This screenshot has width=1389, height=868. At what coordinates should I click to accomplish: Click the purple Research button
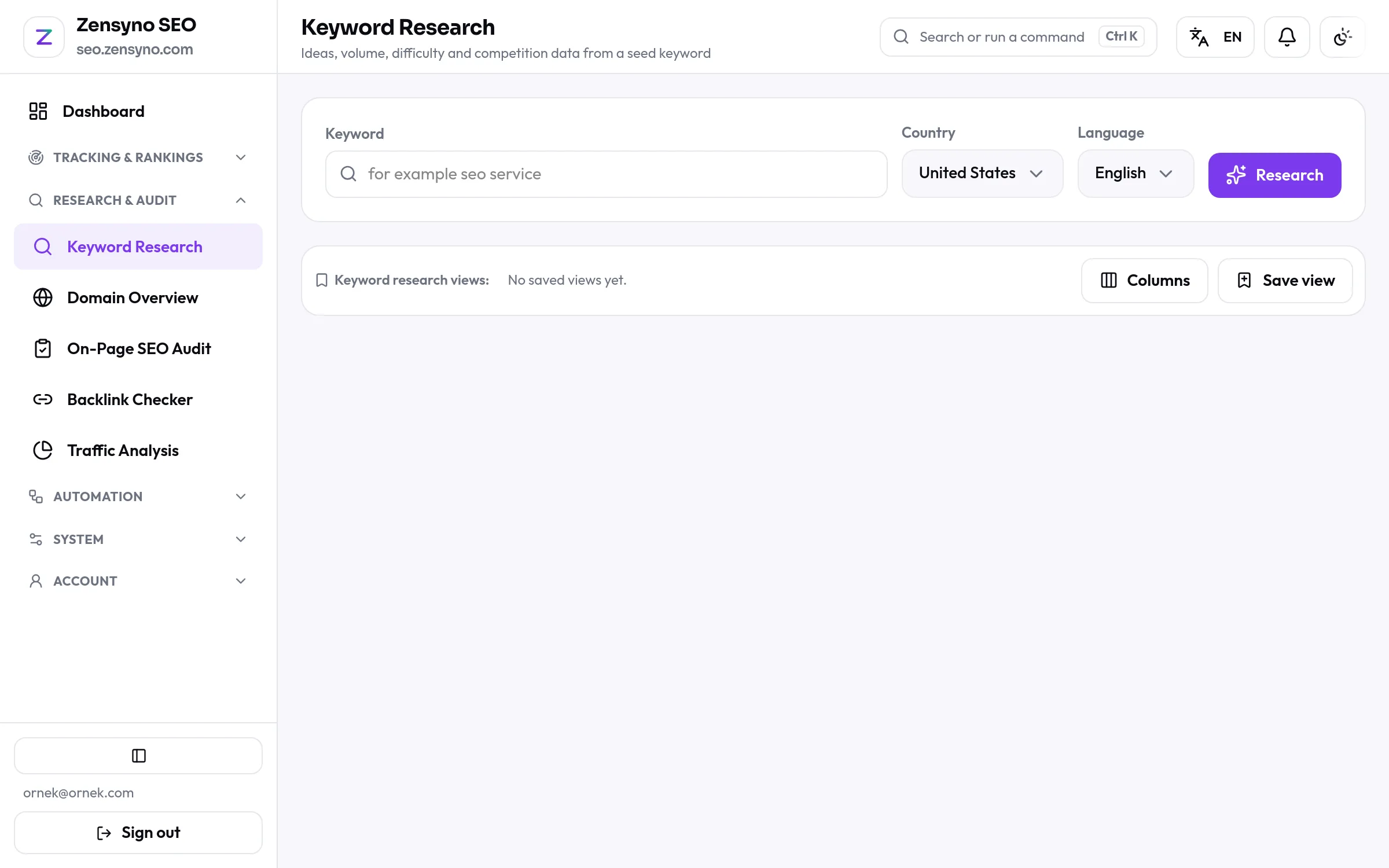click(1274, 175)
